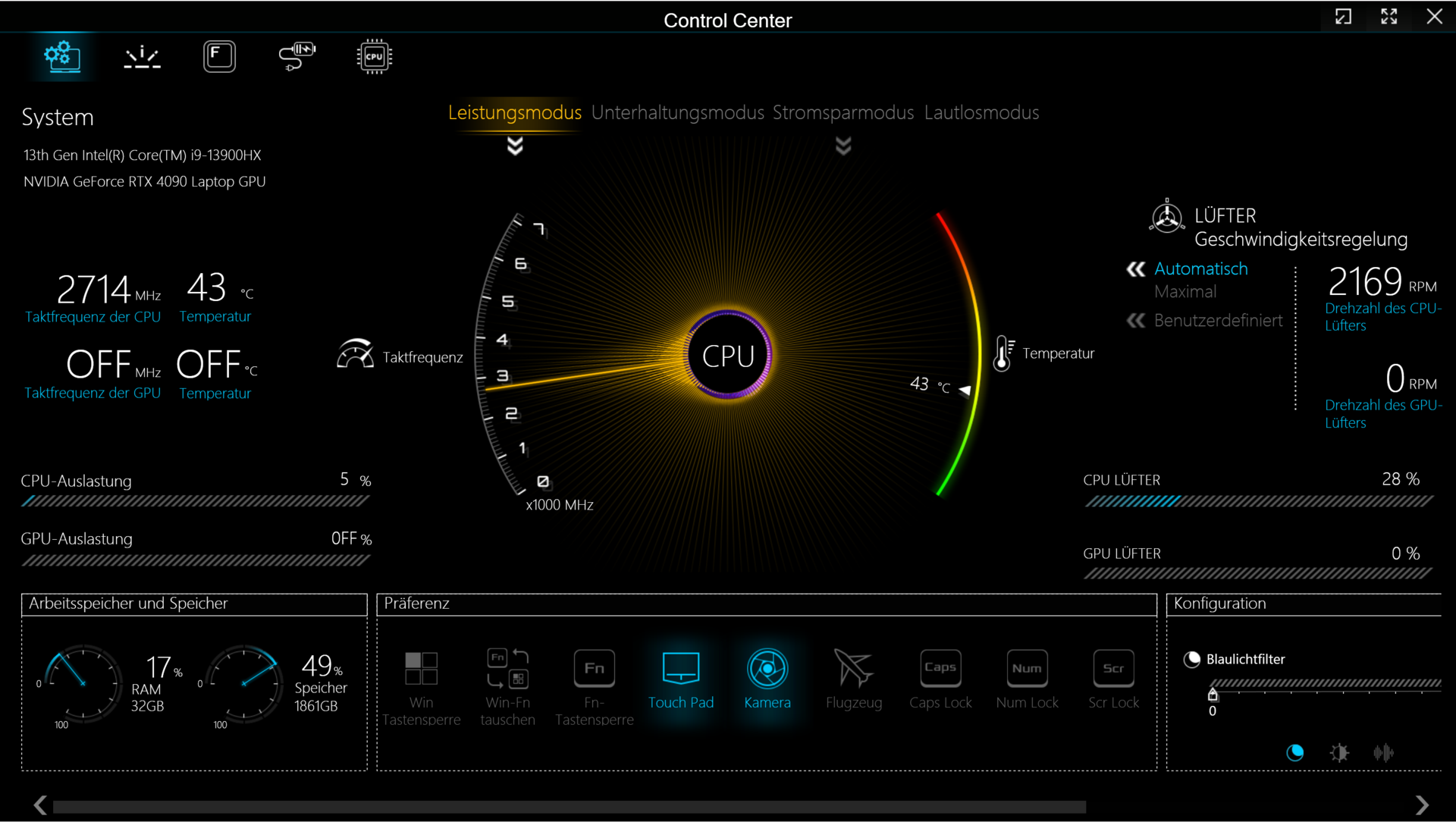
Task: Switch to Unterhaltungsmodus
Action: click(677, 113)
